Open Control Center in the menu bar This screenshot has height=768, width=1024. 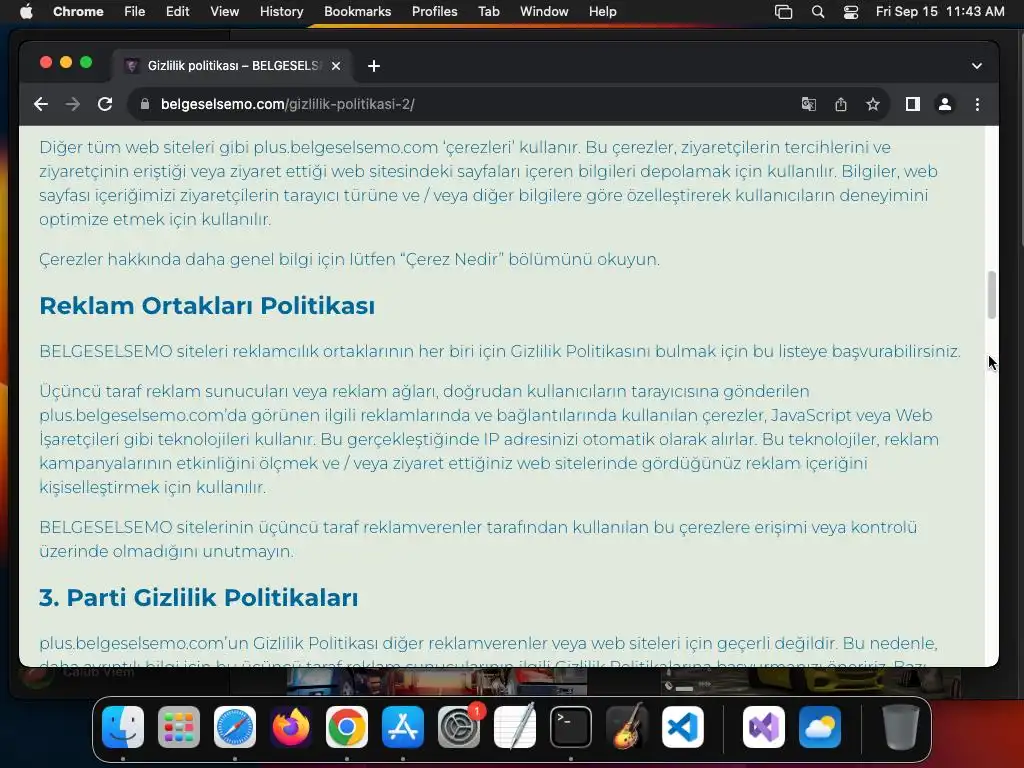(850, 12)
